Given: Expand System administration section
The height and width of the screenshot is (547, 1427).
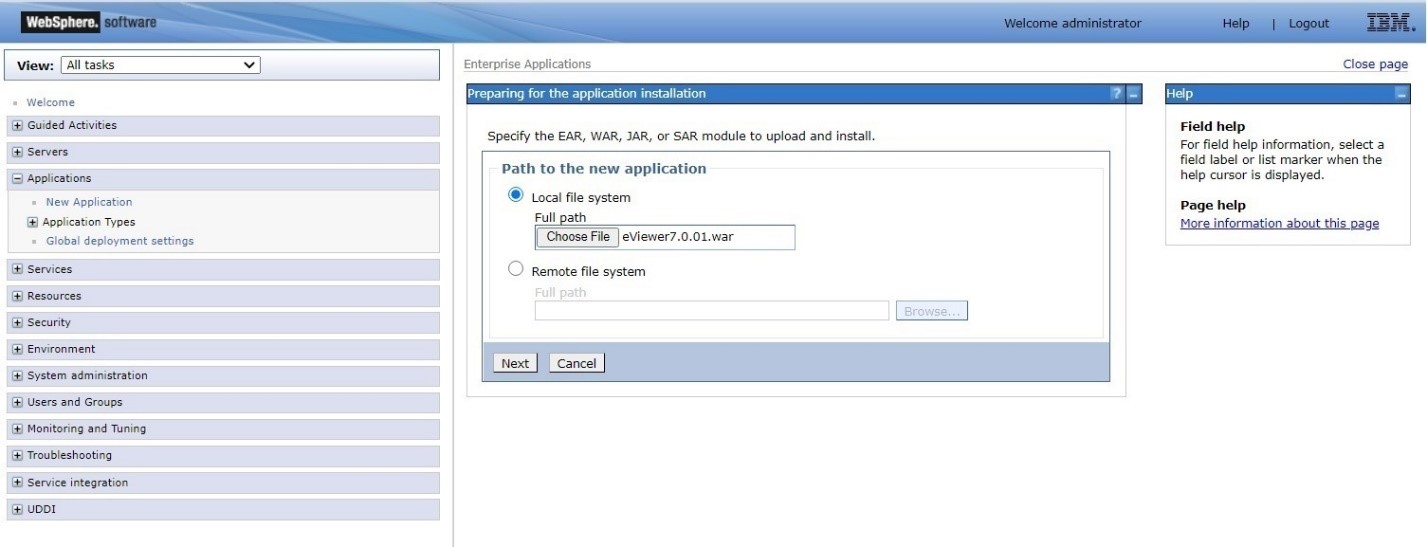Looking at the screenshot, I should [x=17, y=376].
